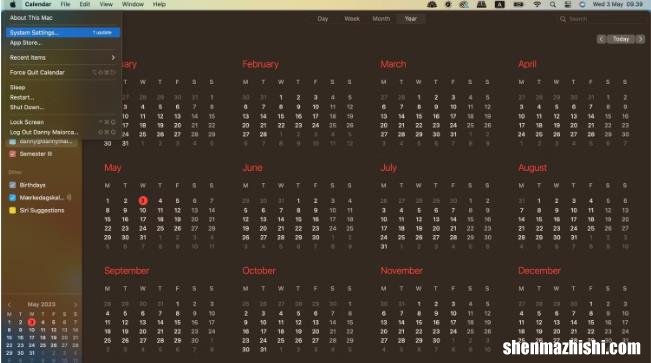Screen dimensions: 651x363
Task: Click the subscribed-calendar broadcast icon beside Mærkedagskal
Action: [x=69, y=197]
